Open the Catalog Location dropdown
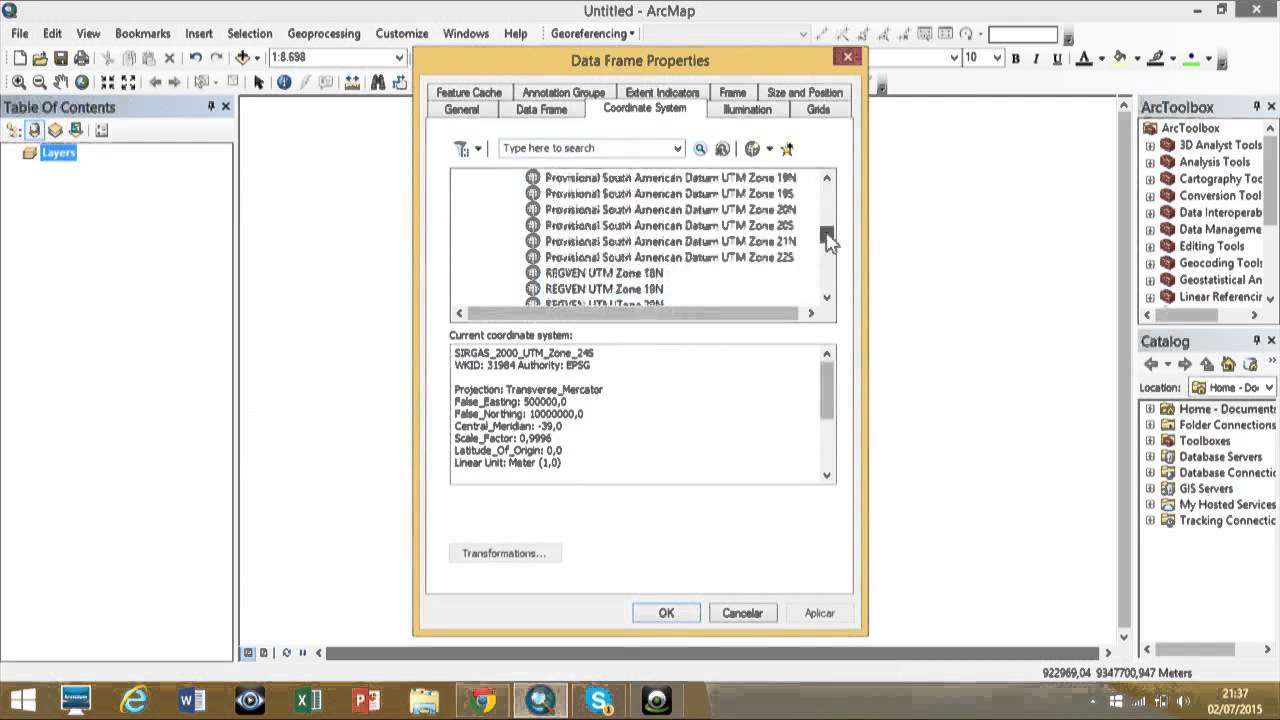This screenshot has height=720, width=1280. [1269, 388]
